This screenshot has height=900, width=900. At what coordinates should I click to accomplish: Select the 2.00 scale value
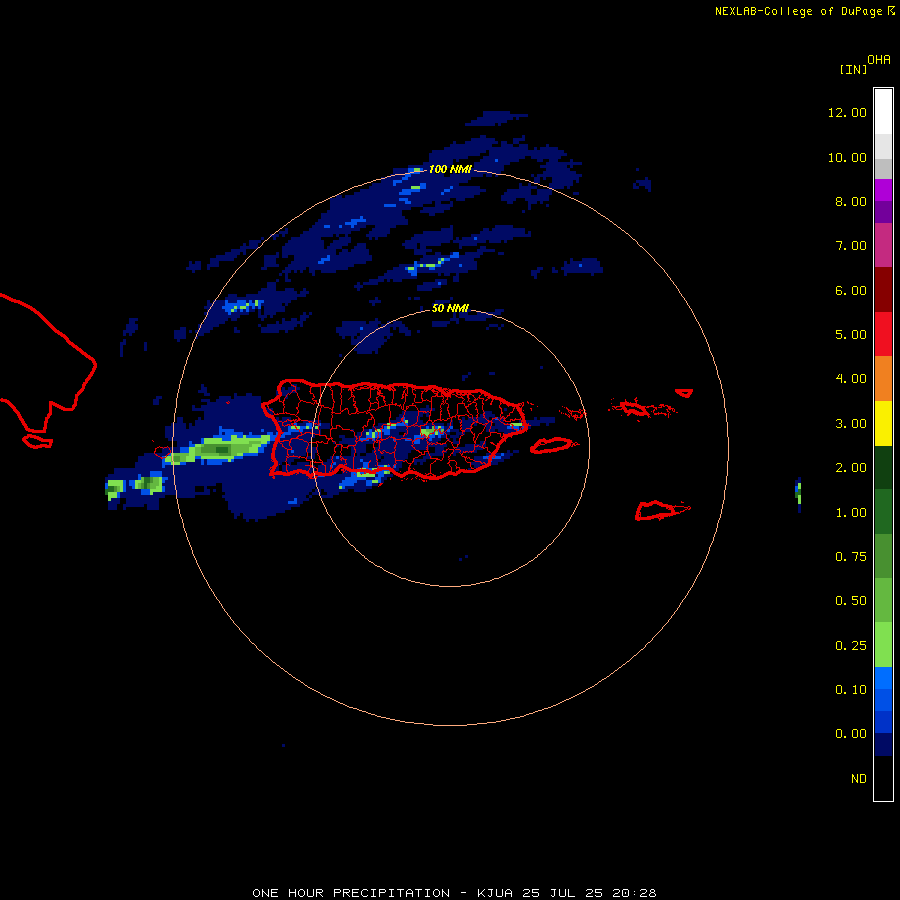coord(851,468)
